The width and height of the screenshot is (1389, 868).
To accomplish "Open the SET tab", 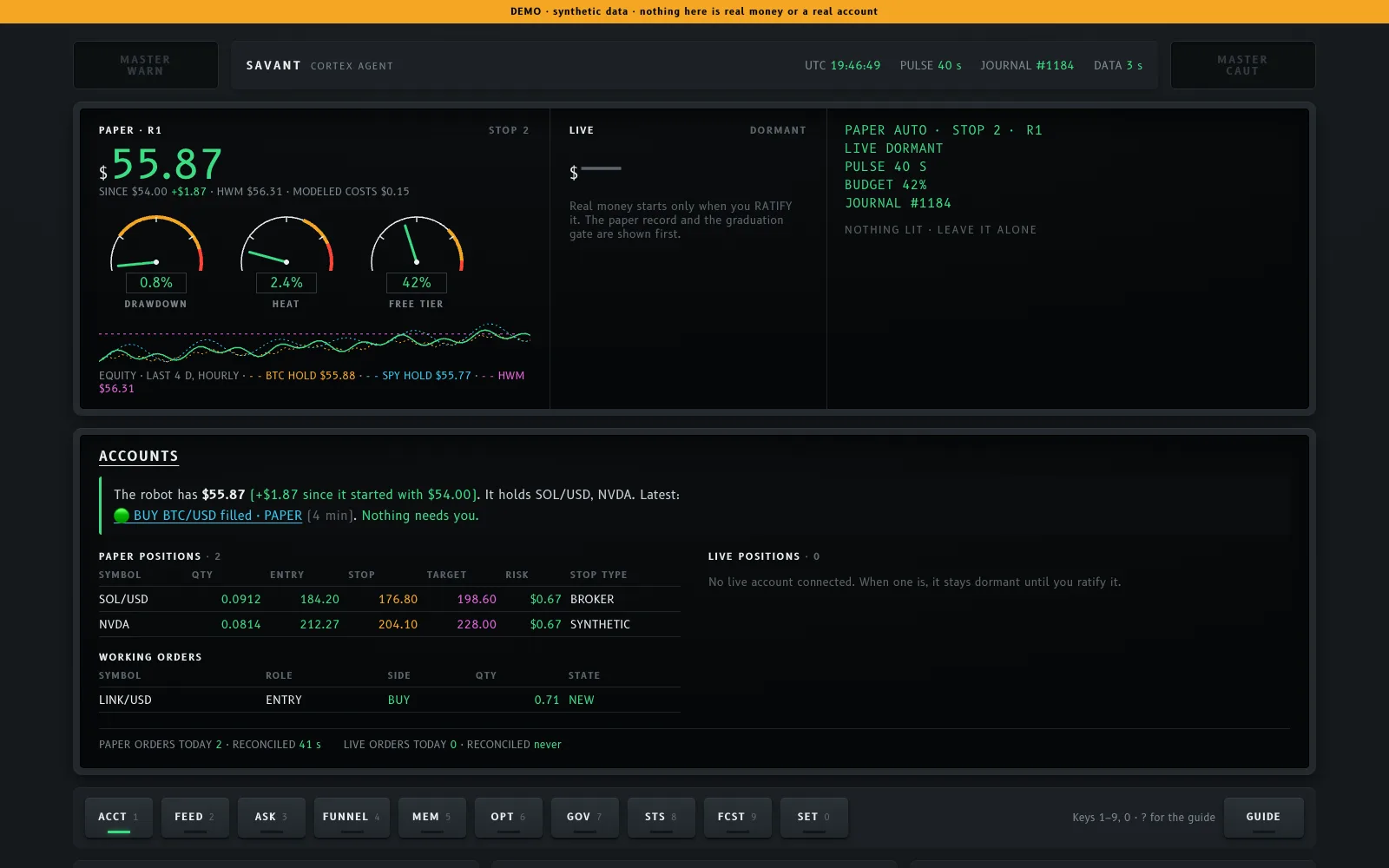I will coord(813,817).
